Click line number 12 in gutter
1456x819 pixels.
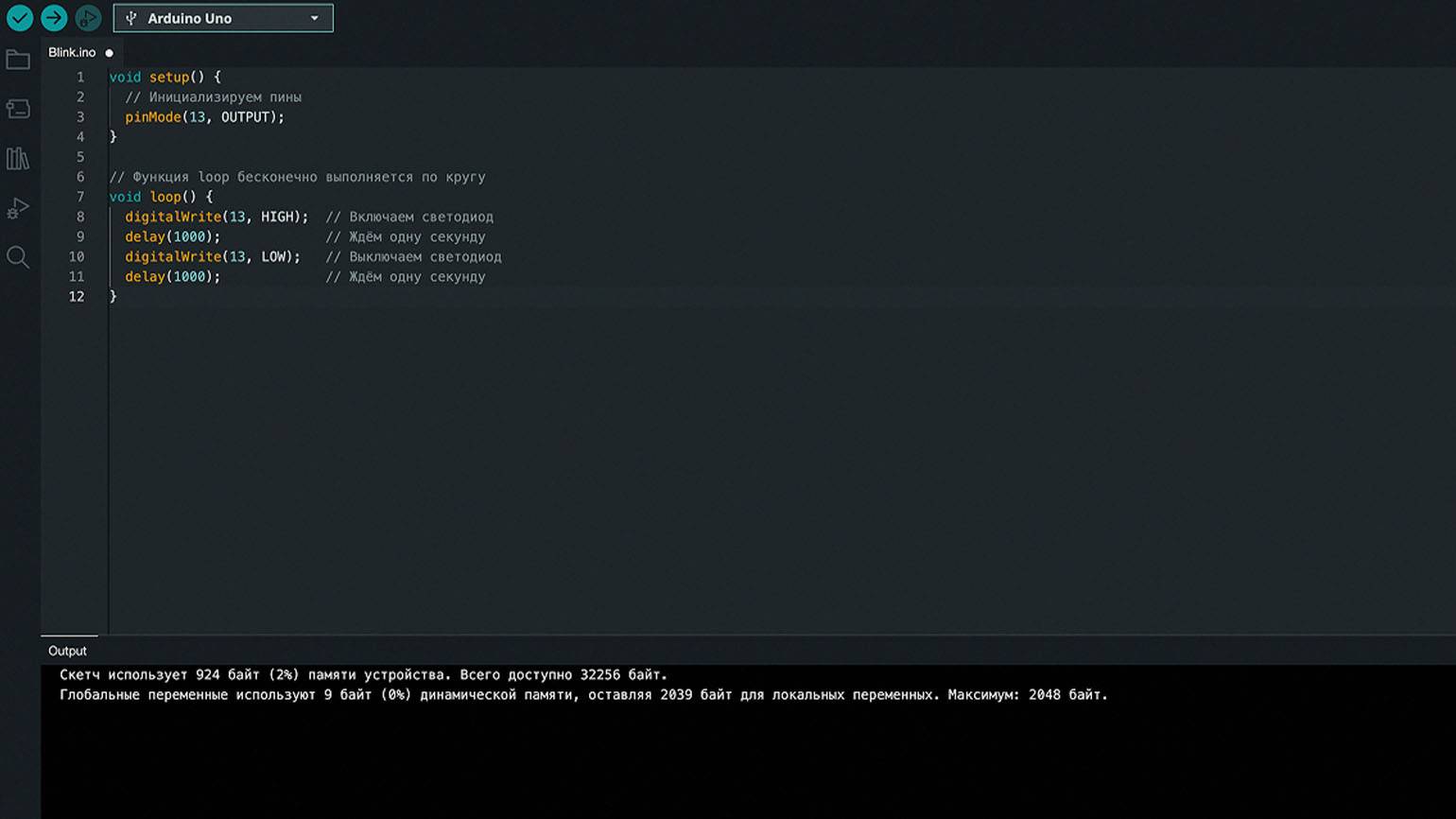click(x=77, y=296)
